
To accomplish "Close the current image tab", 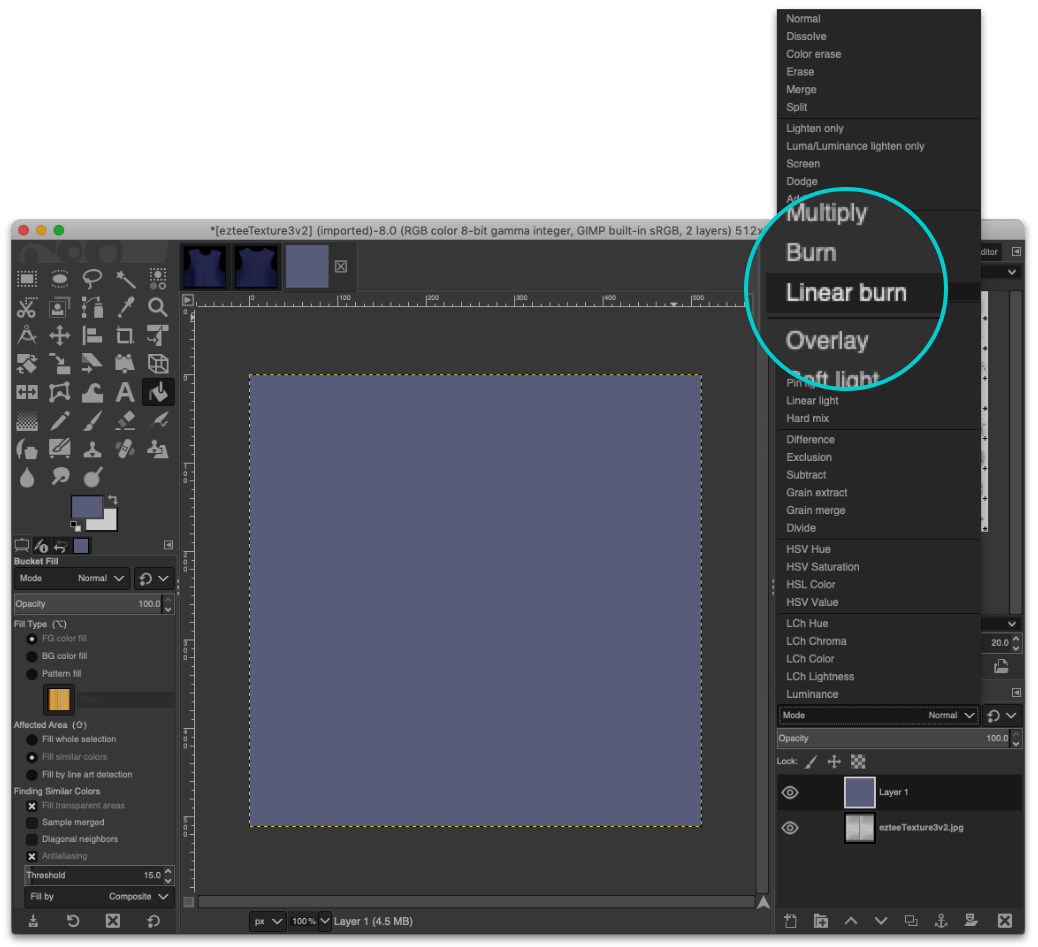I will point(341,266).
